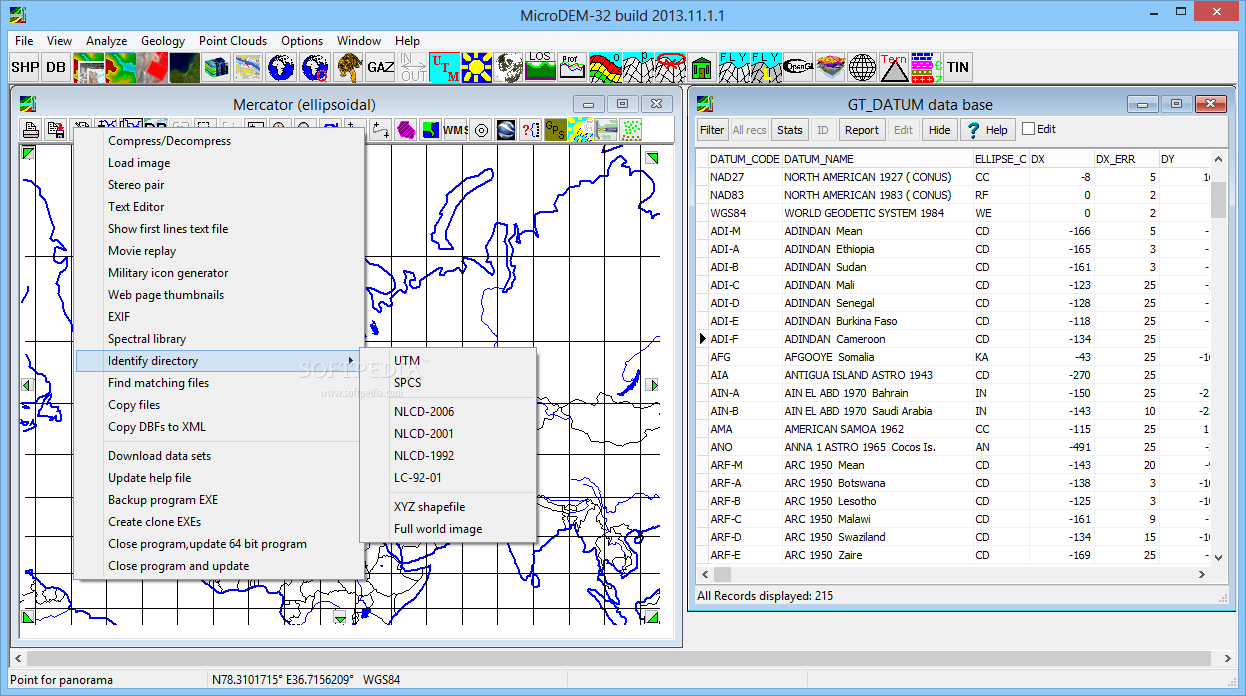Open the Prof profile tool
The image size is (1246, 696).
(x=573, y=67)
